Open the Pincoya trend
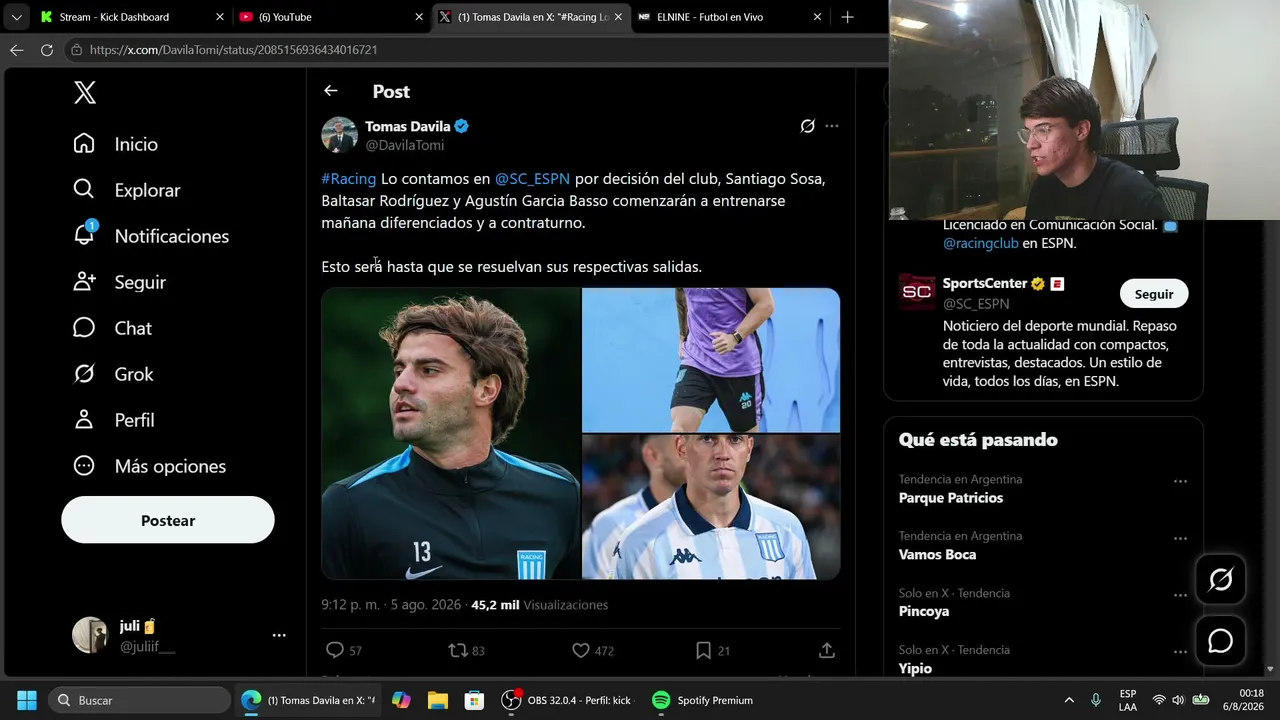 tap(924, 612)
